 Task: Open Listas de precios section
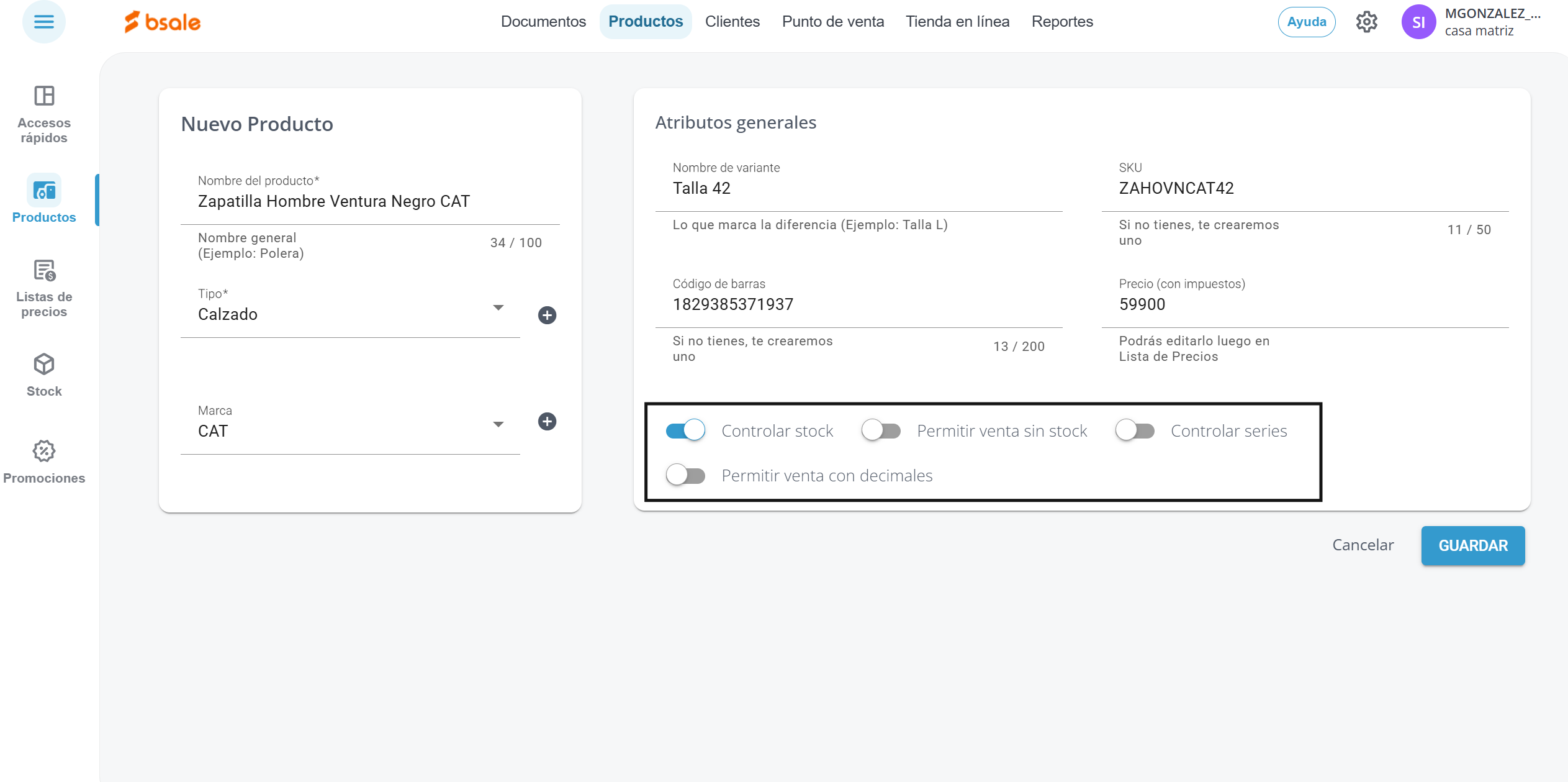point(43,288)
